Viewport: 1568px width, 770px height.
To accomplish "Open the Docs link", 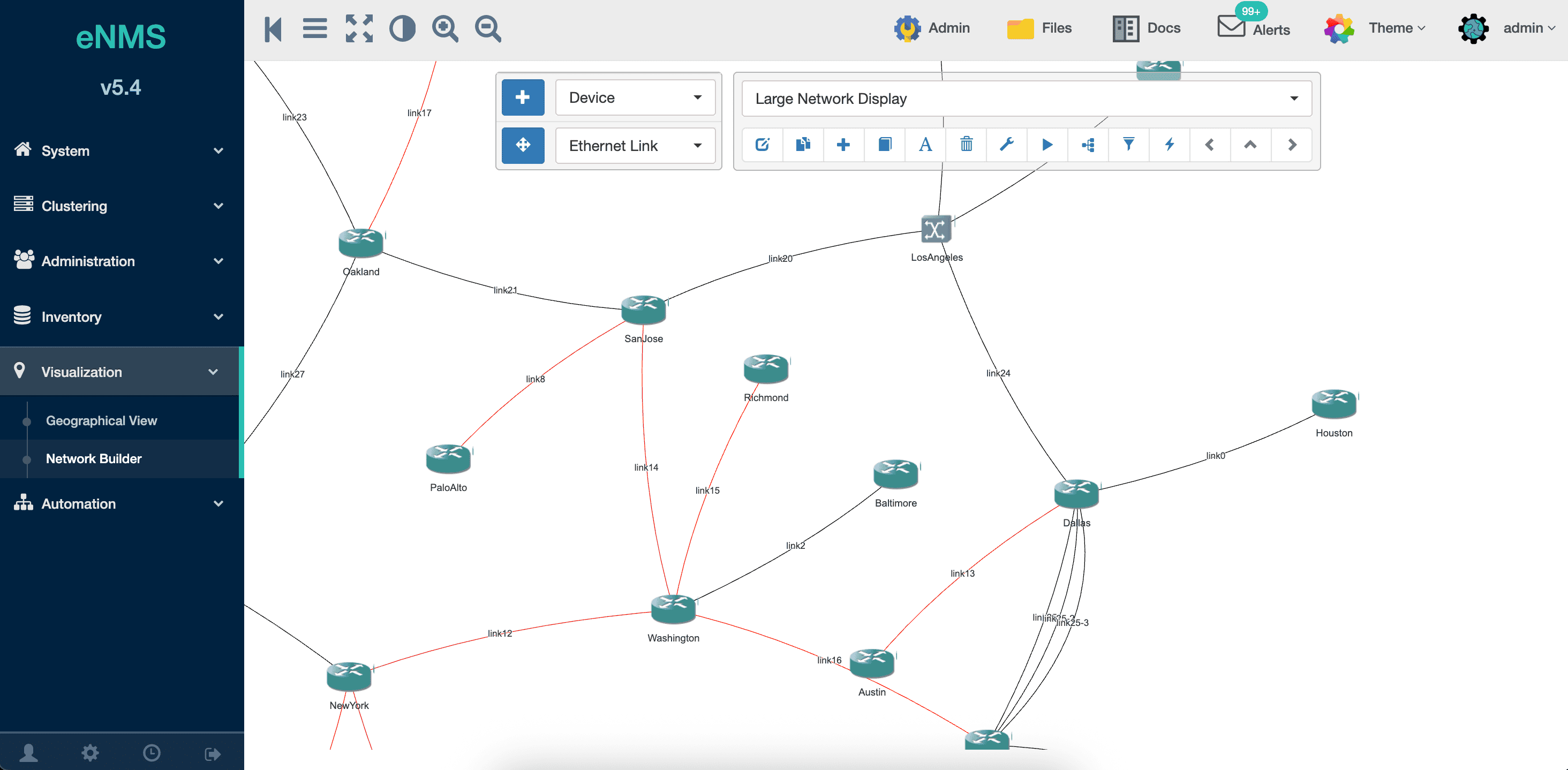I will (1145, 28).
